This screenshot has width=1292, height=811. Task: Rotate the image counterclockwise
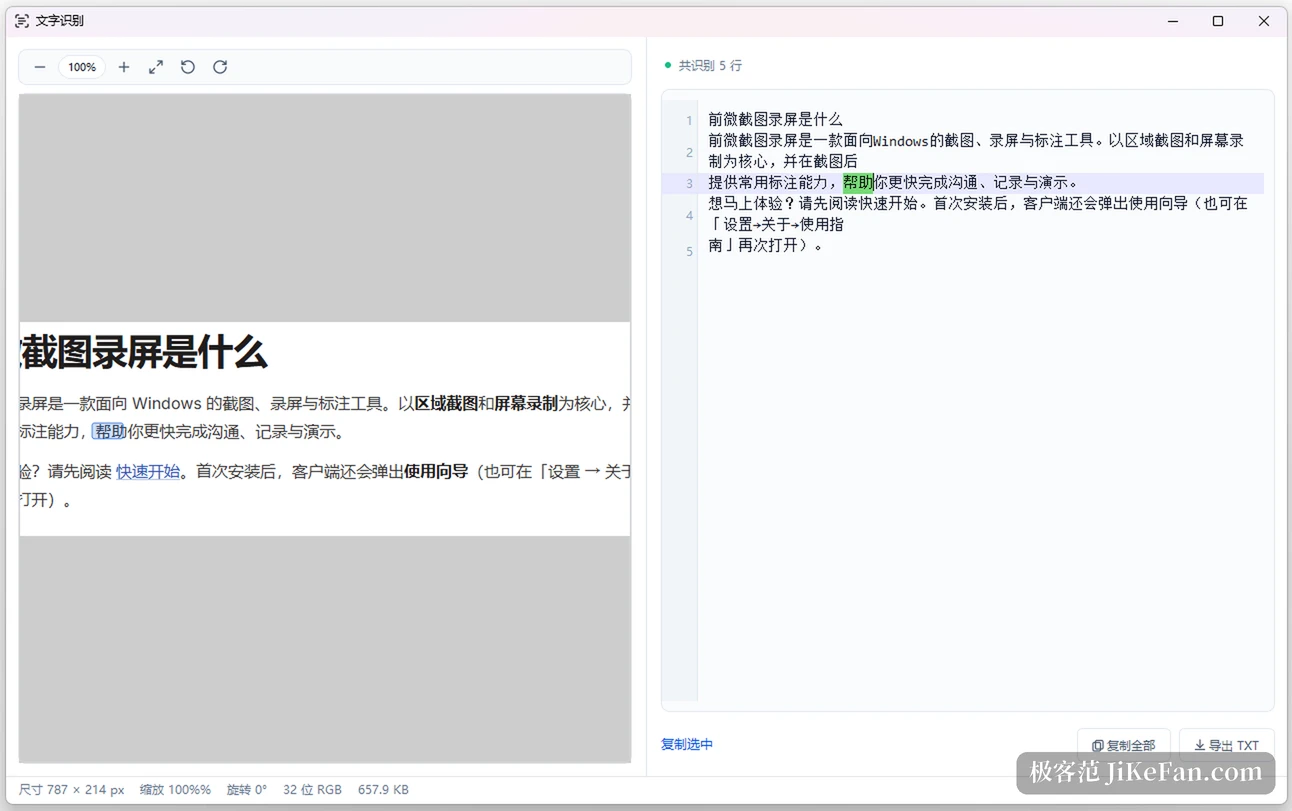click(x=188, y=67)
